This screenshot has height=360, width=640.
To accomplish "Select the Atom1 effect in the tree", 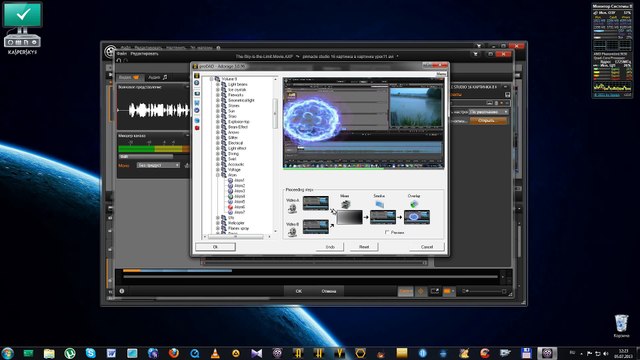I will (x=239, y=180).
